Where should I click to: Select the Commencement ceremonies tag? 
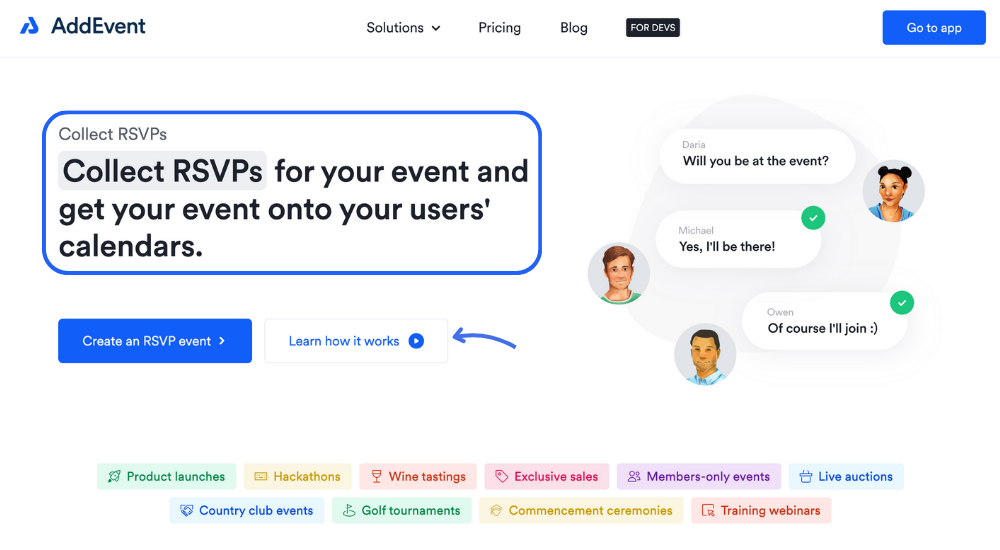coord(580,511)
